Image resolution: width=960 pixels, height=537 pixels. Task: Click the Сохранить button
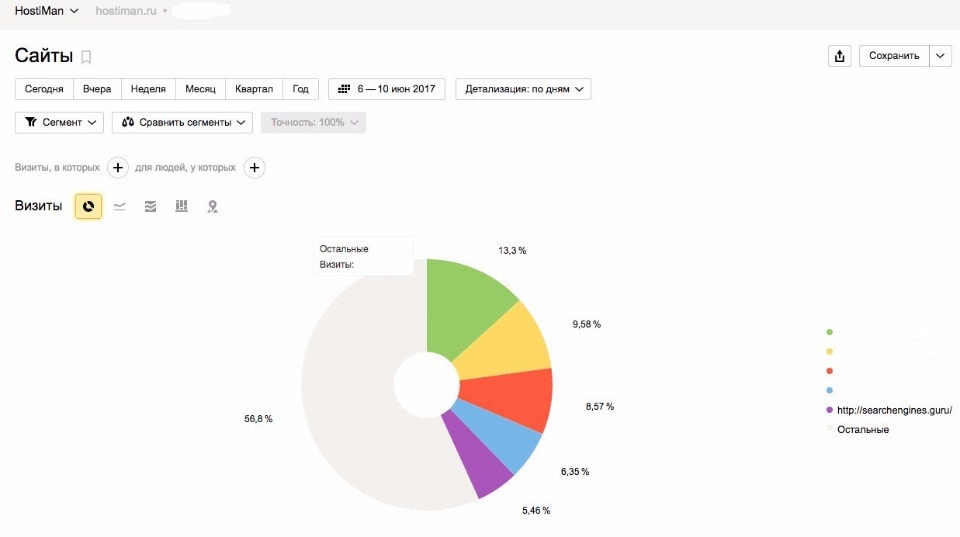[893, 56]
